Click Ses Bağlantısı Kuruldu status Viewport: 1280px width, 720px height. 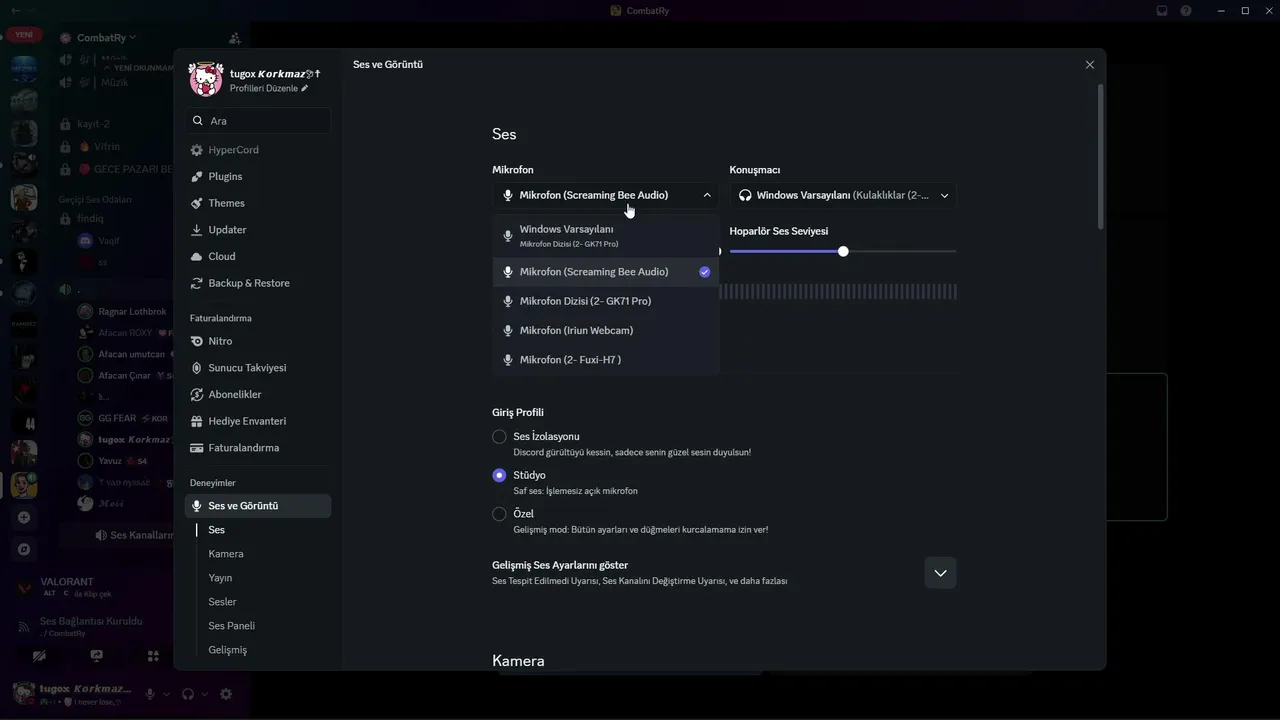tap(91, 621)
